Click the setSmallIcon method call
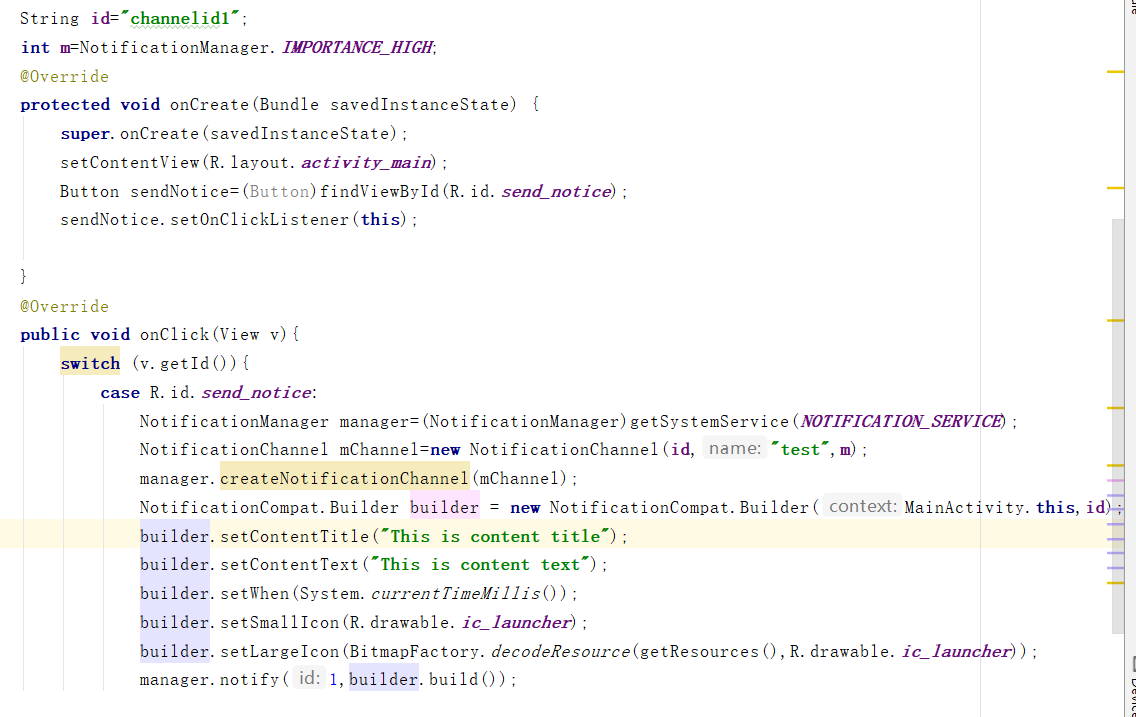Image resolution: width=1136 pixels, height=717 pixels. tap(280, 622)
